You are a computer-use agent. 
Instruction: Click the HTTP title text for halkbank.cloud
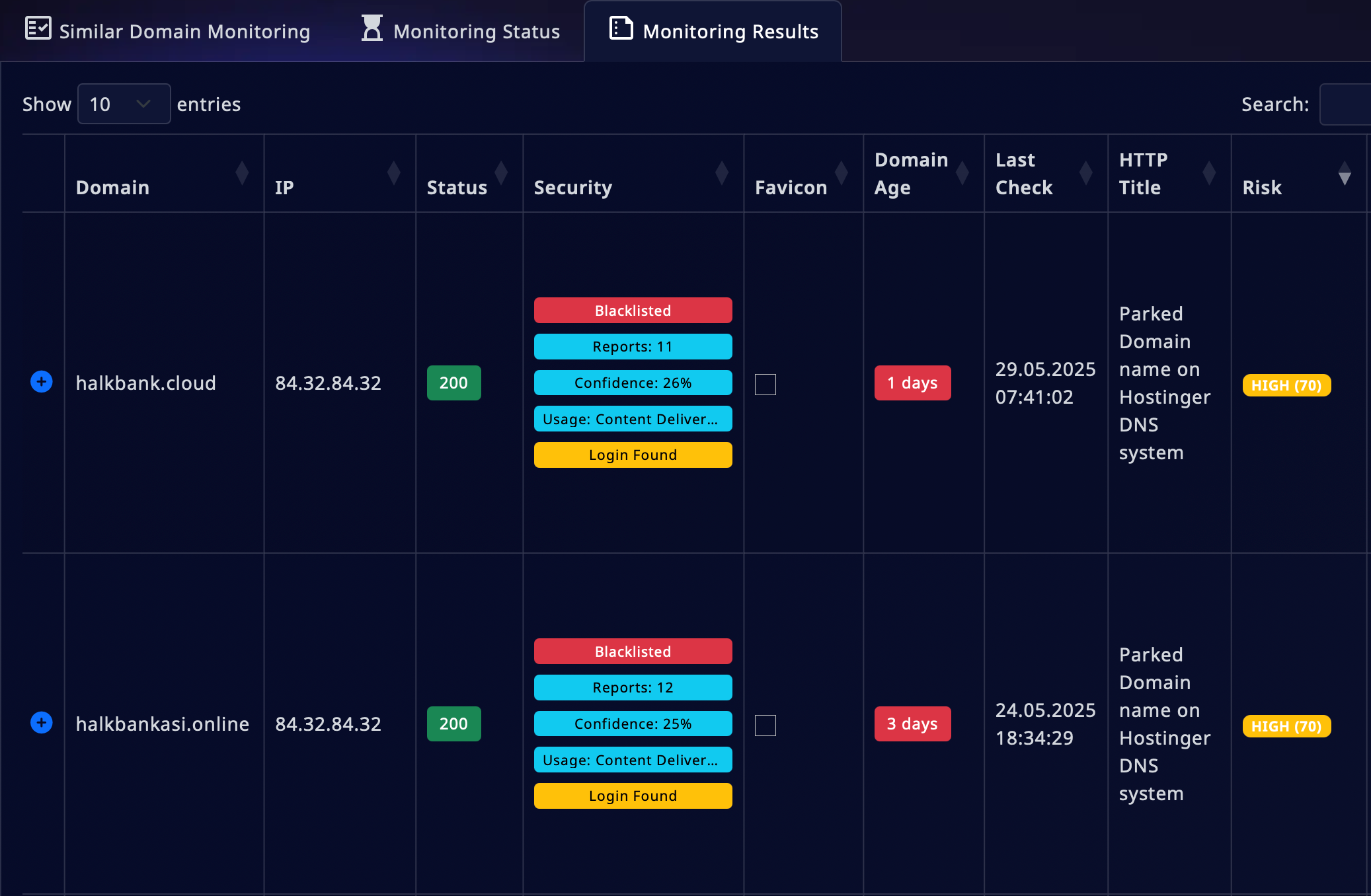click(1165, 383)
